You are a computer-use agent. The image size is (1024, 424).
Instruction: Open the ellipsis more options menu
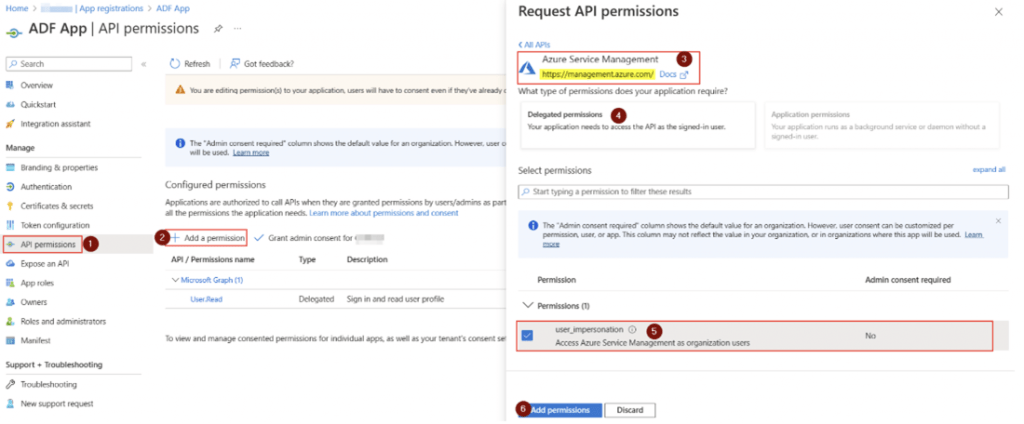tap(238, 29)
